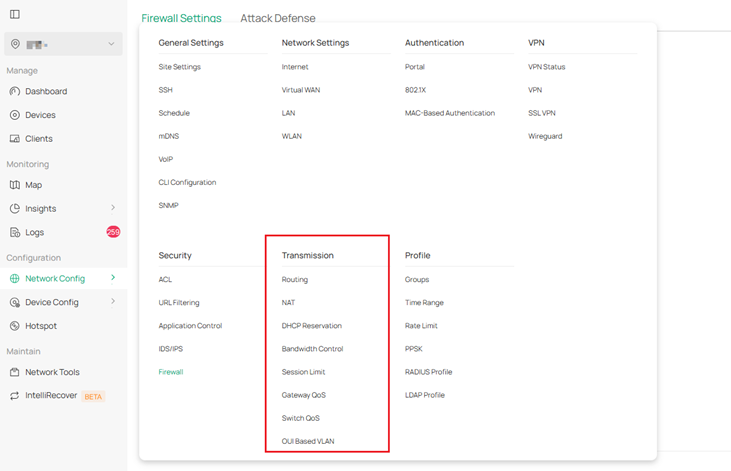The height and width of the screenshot is (471, 731).
Task: Open WLAN under Network Settings
Action: pyautogui.click(x=291, y=136)
